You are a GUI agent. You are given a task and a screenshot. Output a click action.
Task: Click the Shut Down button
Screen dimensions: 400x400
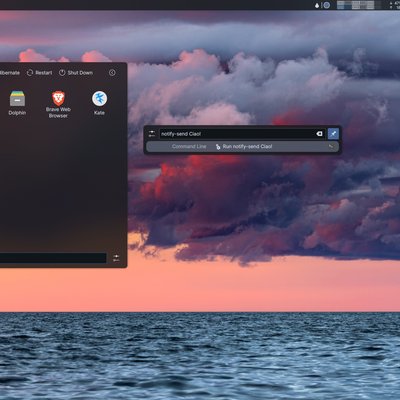tap(76, 73)
